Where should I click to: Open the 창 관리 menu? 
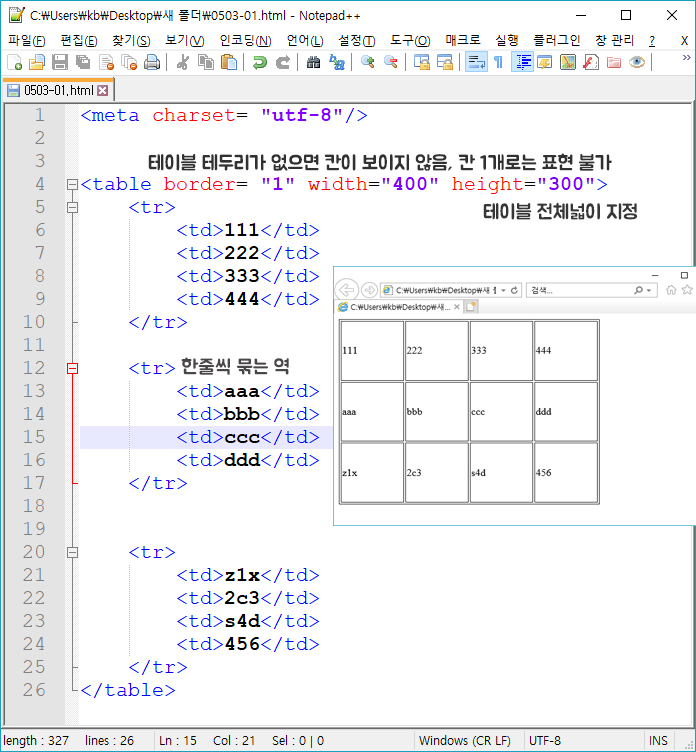614,40
